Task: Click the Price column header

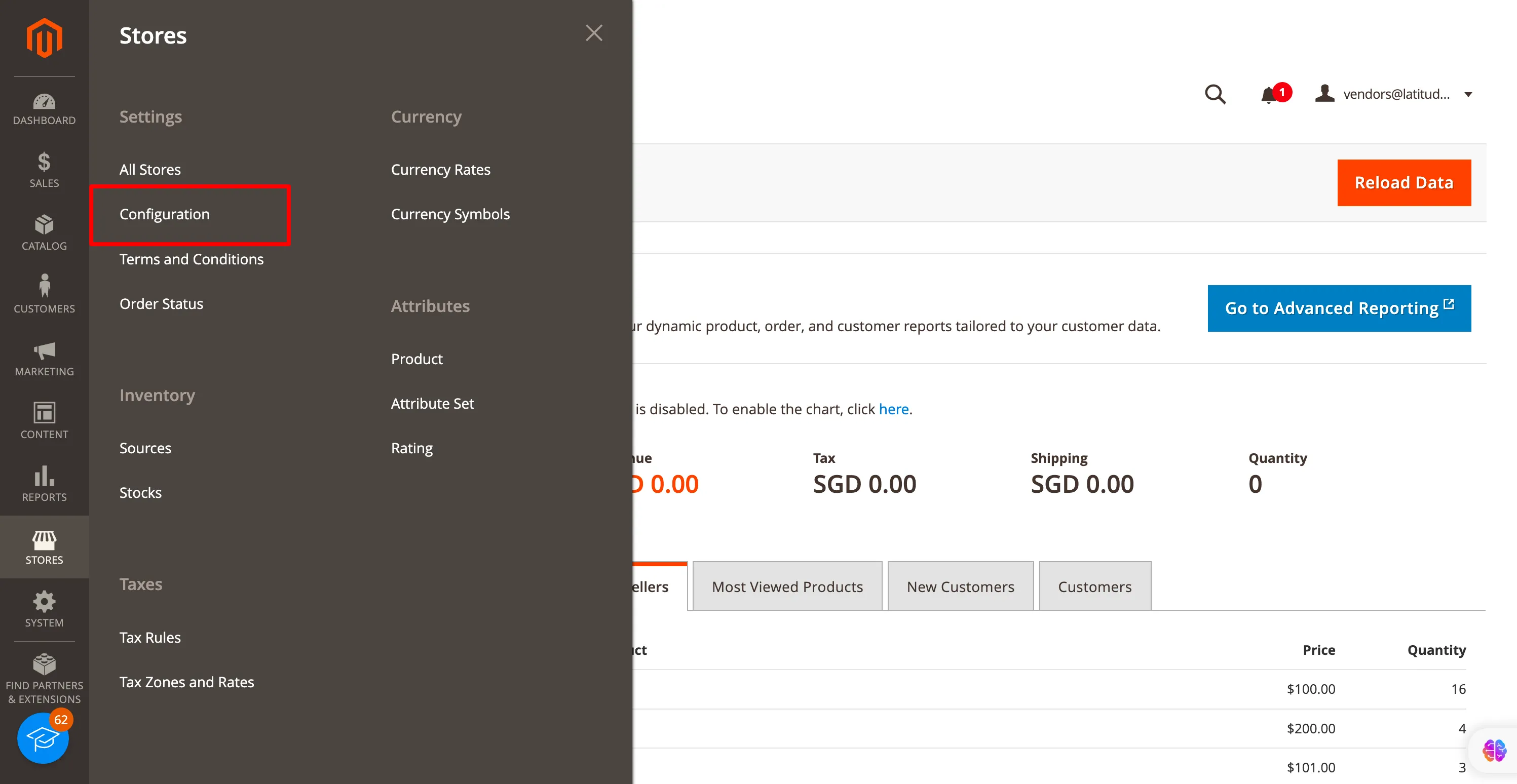Action: (x=1319, y=650)
